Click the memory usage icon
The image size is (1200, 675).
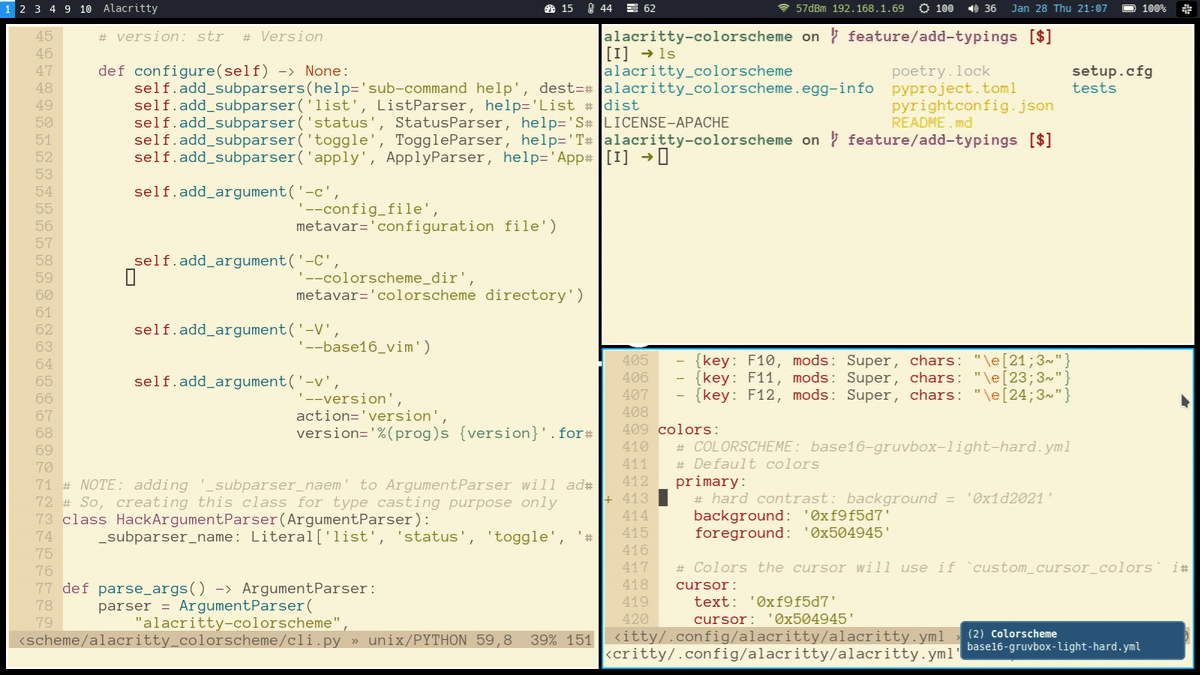(x=632, y=8)
